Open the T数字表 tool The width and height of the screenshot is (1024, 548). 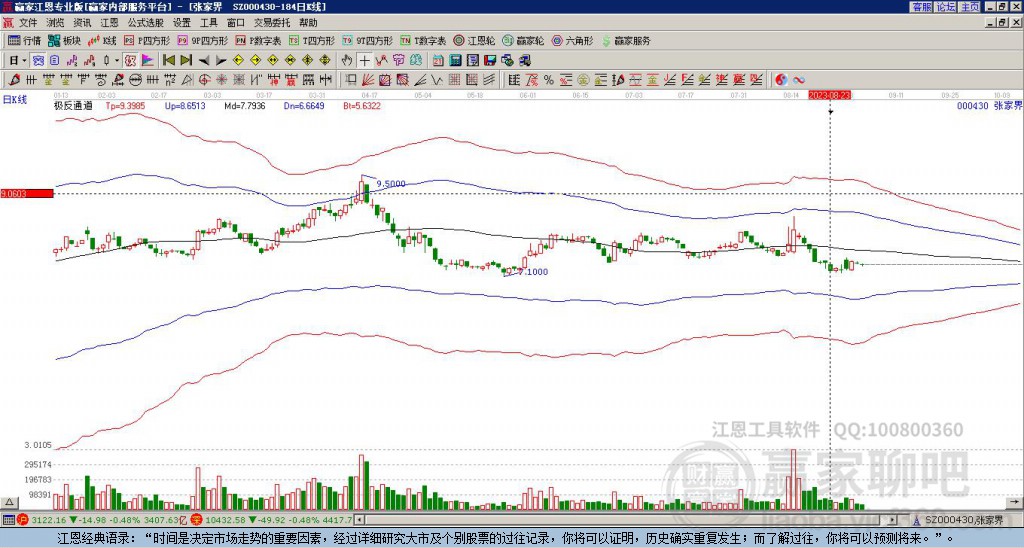click(423, 40)
